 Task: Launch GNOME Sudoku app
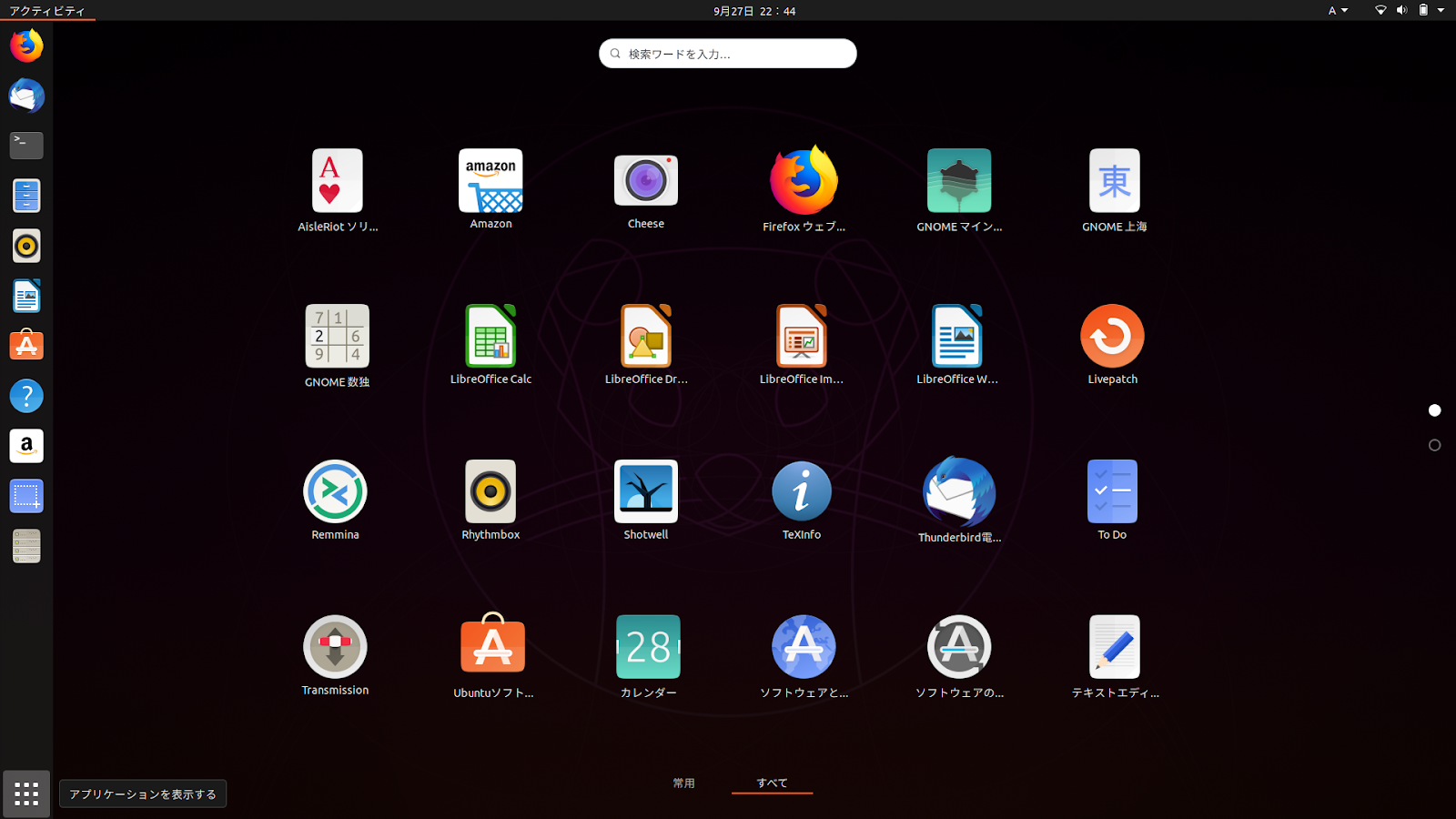coord(337,336)
